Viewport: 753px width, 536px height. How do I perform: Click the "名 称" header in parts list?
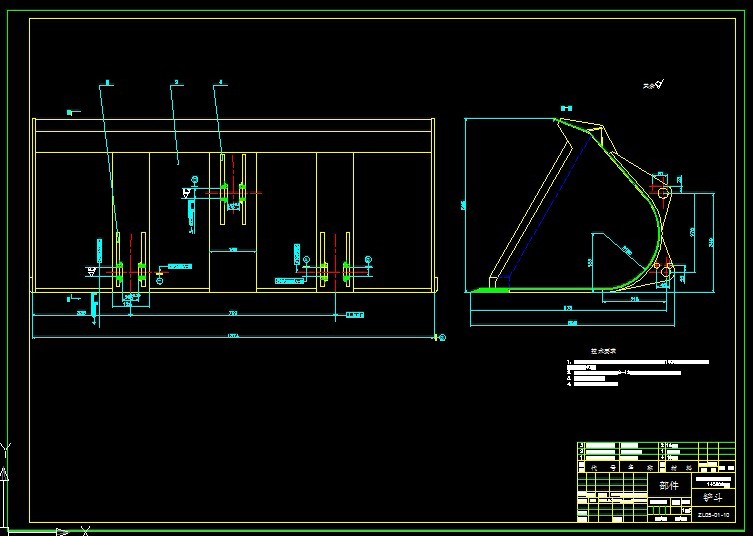[x=640, y=467]
